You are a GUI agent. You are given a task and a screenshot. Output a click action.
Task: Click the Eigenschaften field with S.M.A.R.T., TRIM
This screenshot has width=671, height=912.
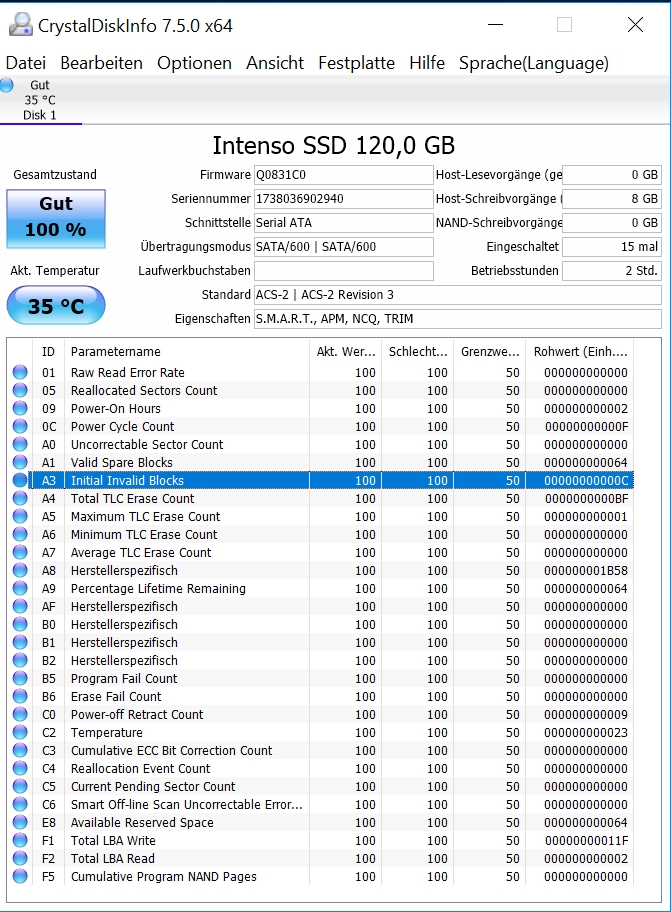click(x=458, y=319)
